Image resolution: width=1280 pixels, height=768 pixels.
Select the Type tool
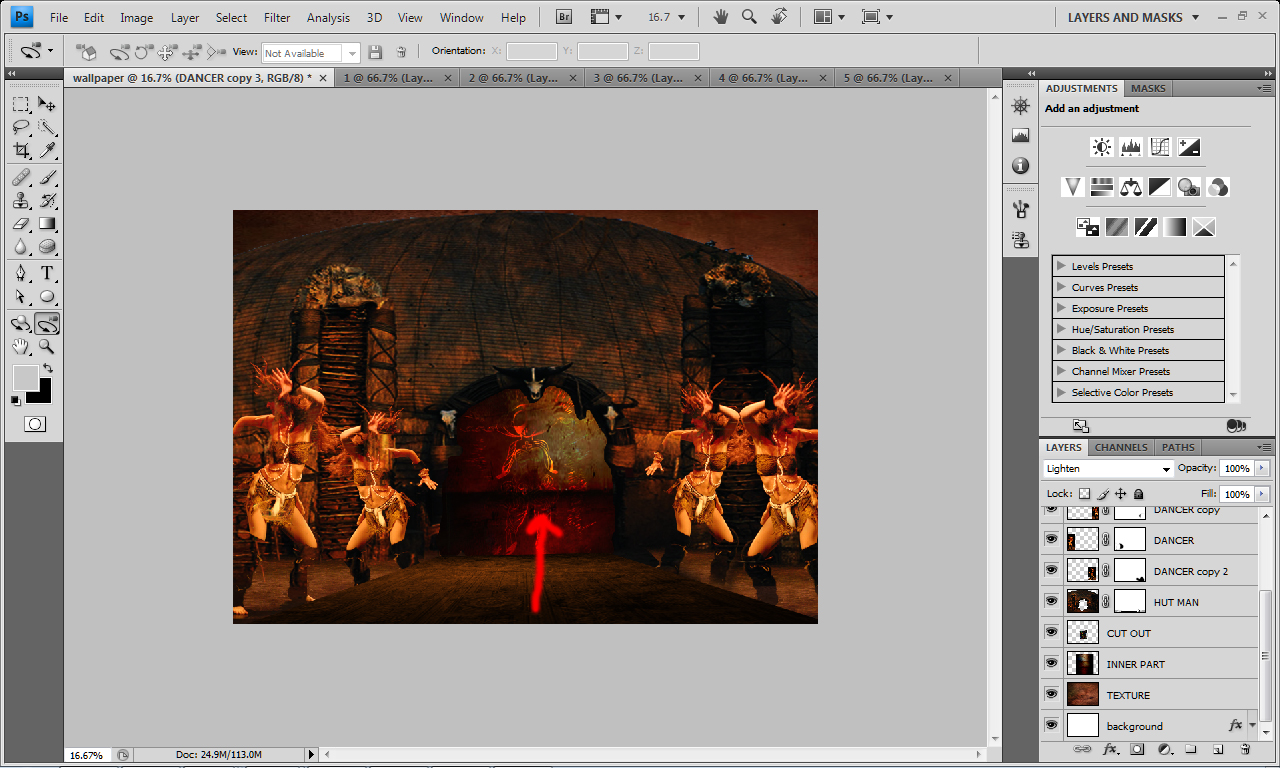coord(47,273)
